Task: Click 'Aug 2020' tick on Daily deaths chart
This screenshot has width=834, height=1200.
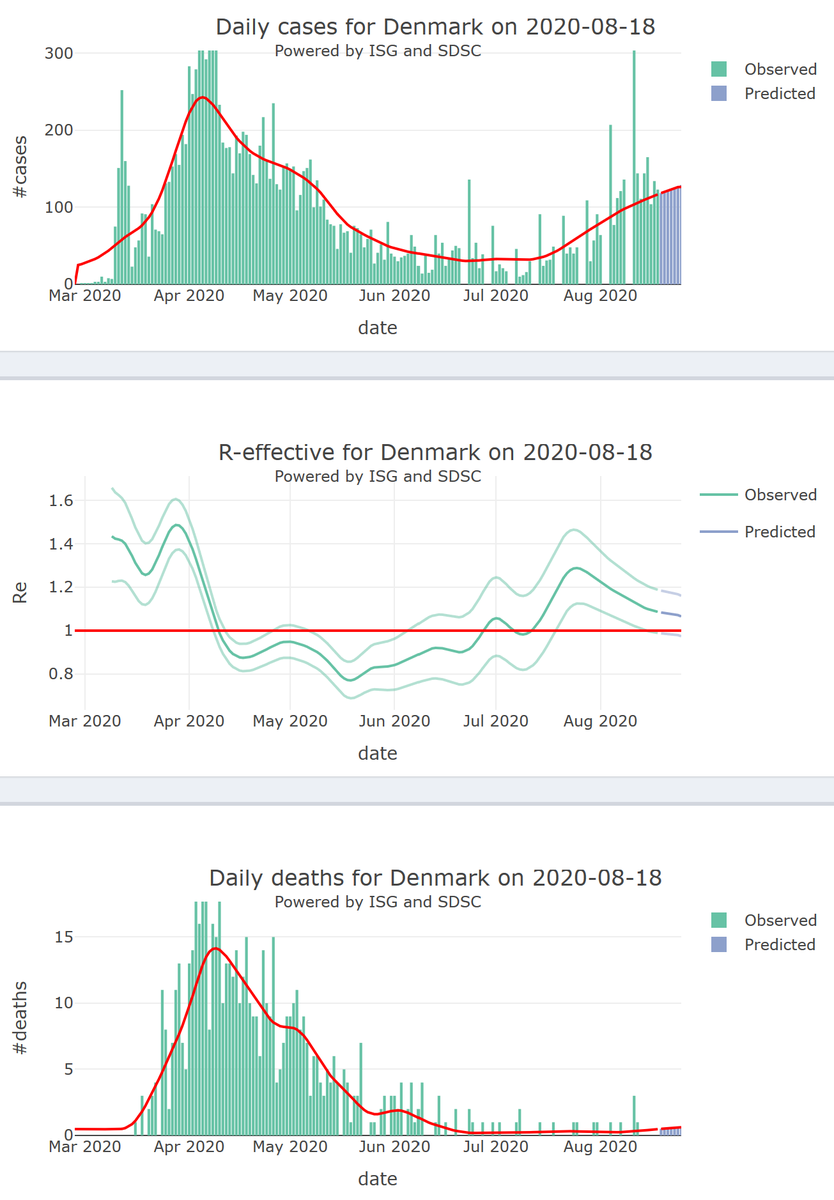Action: 600,1147
